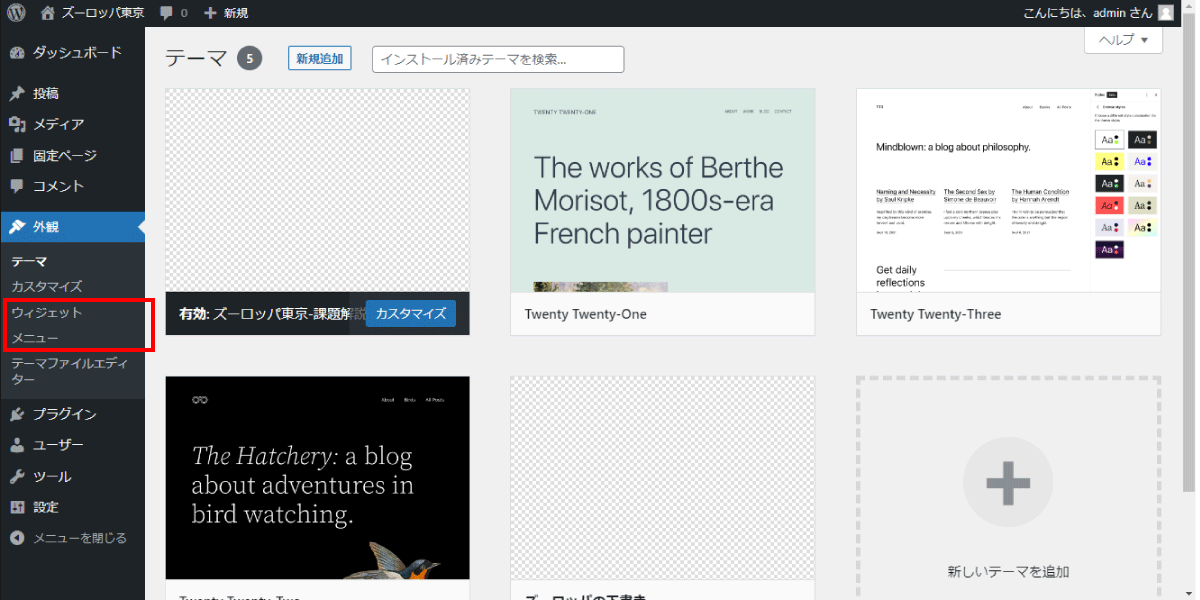
Task: Click the large plus icon to add theme
Action: [1008, 483]
